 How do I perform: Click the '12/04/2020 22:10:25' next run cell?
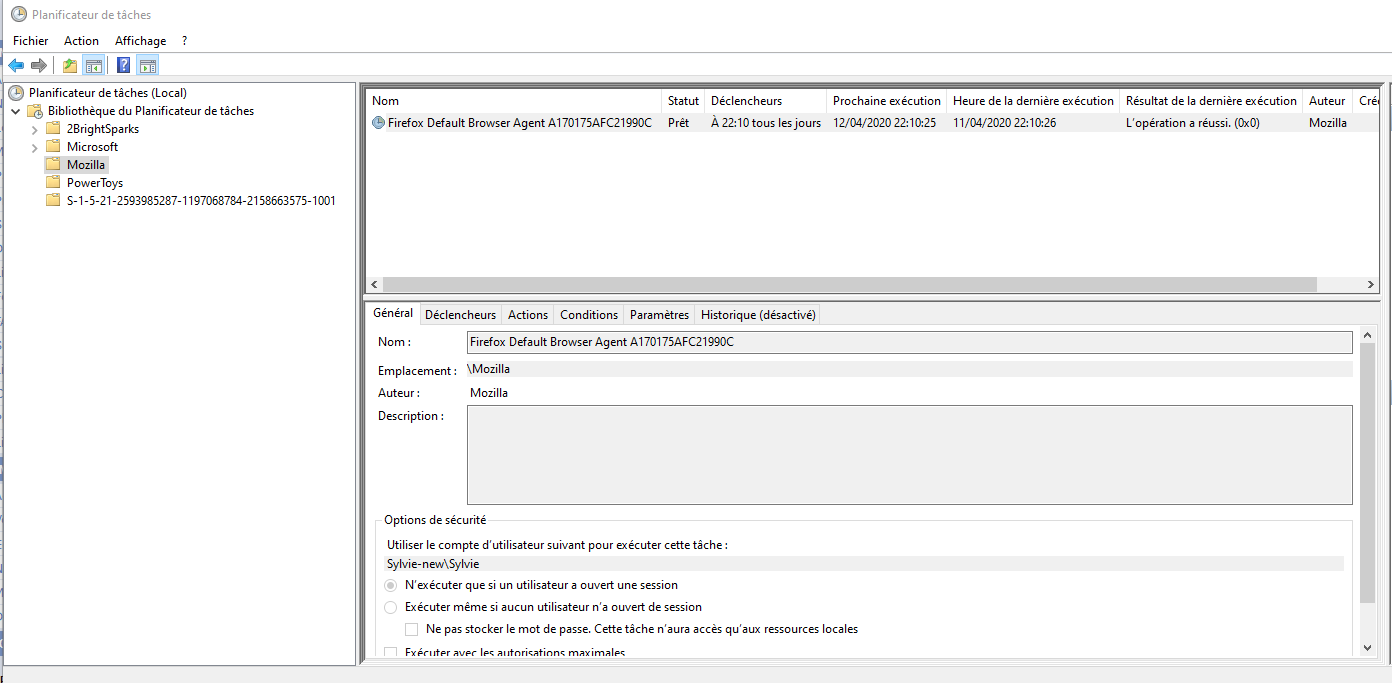point(884,123)
